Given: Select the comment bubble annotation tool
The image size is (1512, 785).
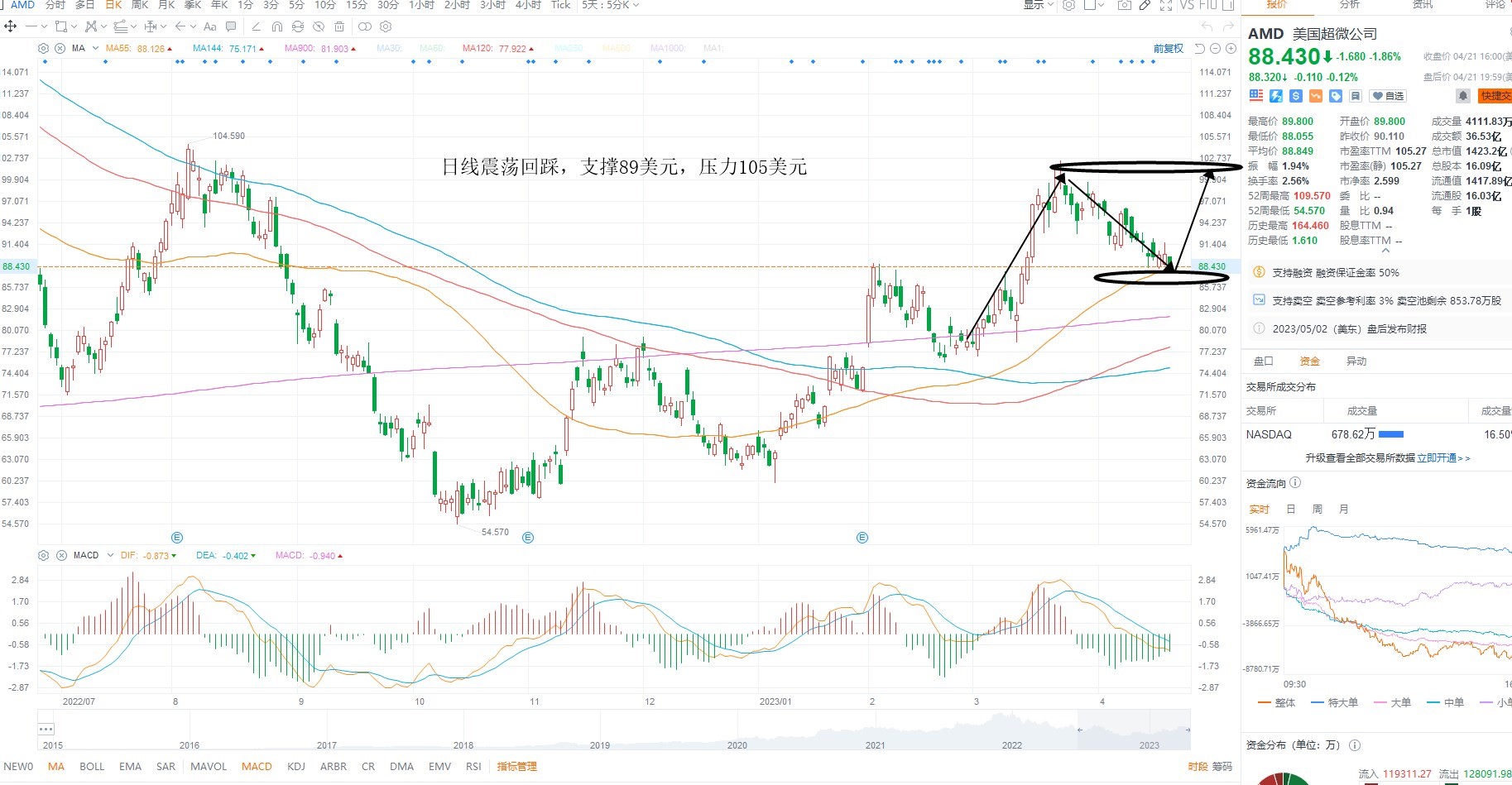Looking at the screenshot, I should (231, 26).
